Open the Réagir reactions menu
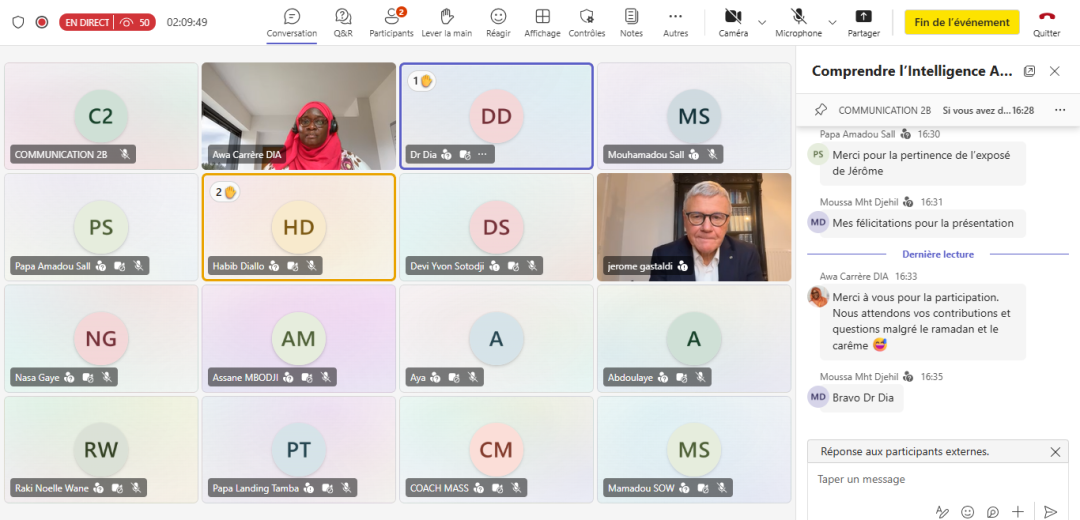The width and height of the screenshot is (1080, 520). (x=498, y=22)
